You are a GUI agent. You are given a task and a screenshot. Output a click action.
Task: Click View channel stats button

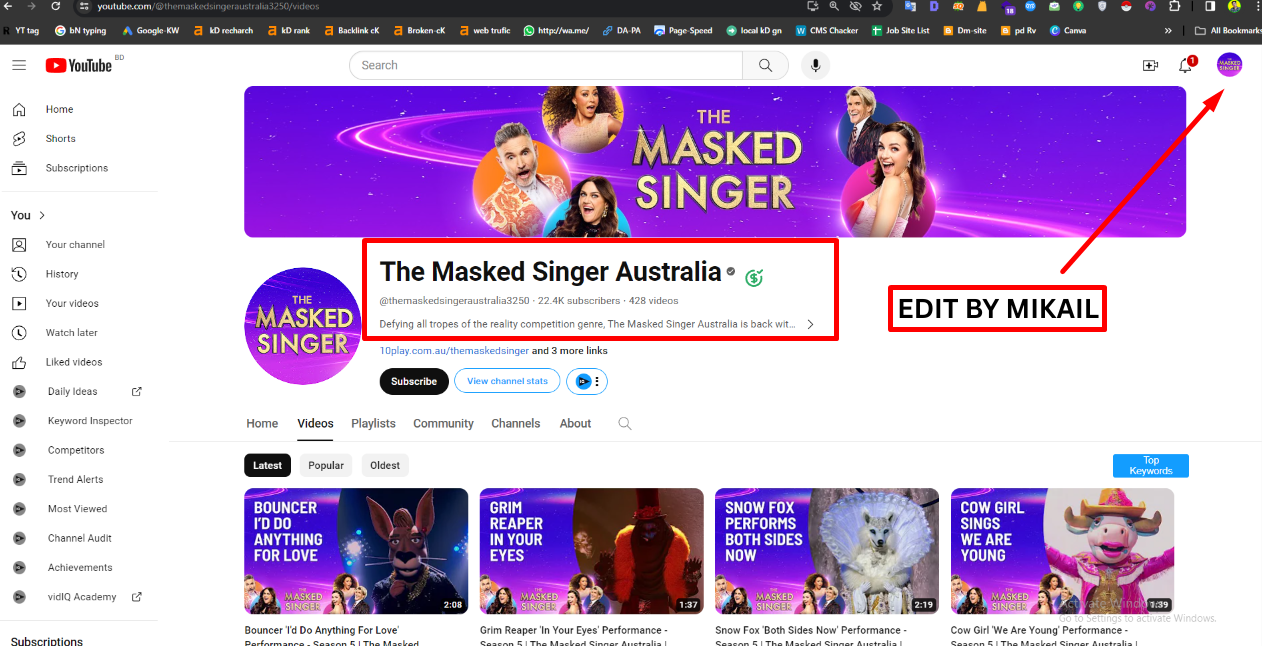click(507, 381)
